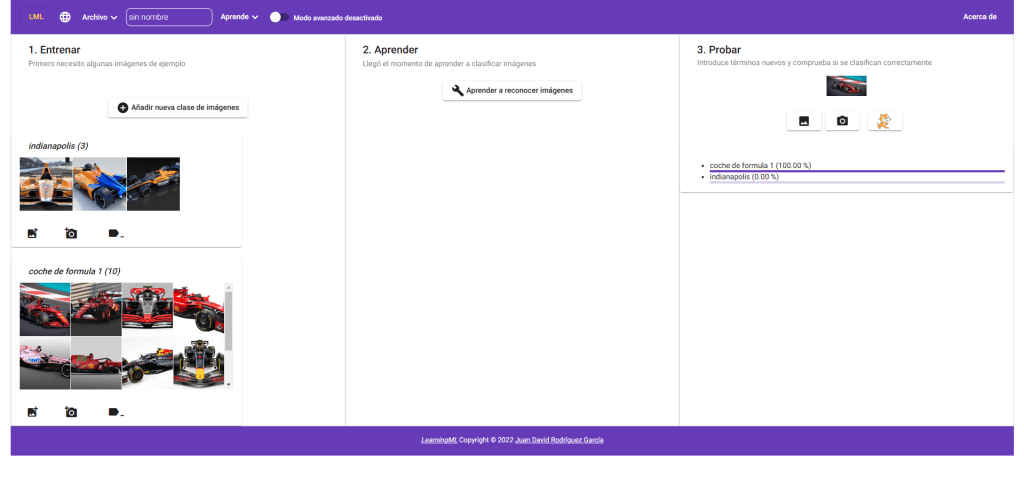
Task: Expand the Archivo dropdown menu
Action: point(99,17)
